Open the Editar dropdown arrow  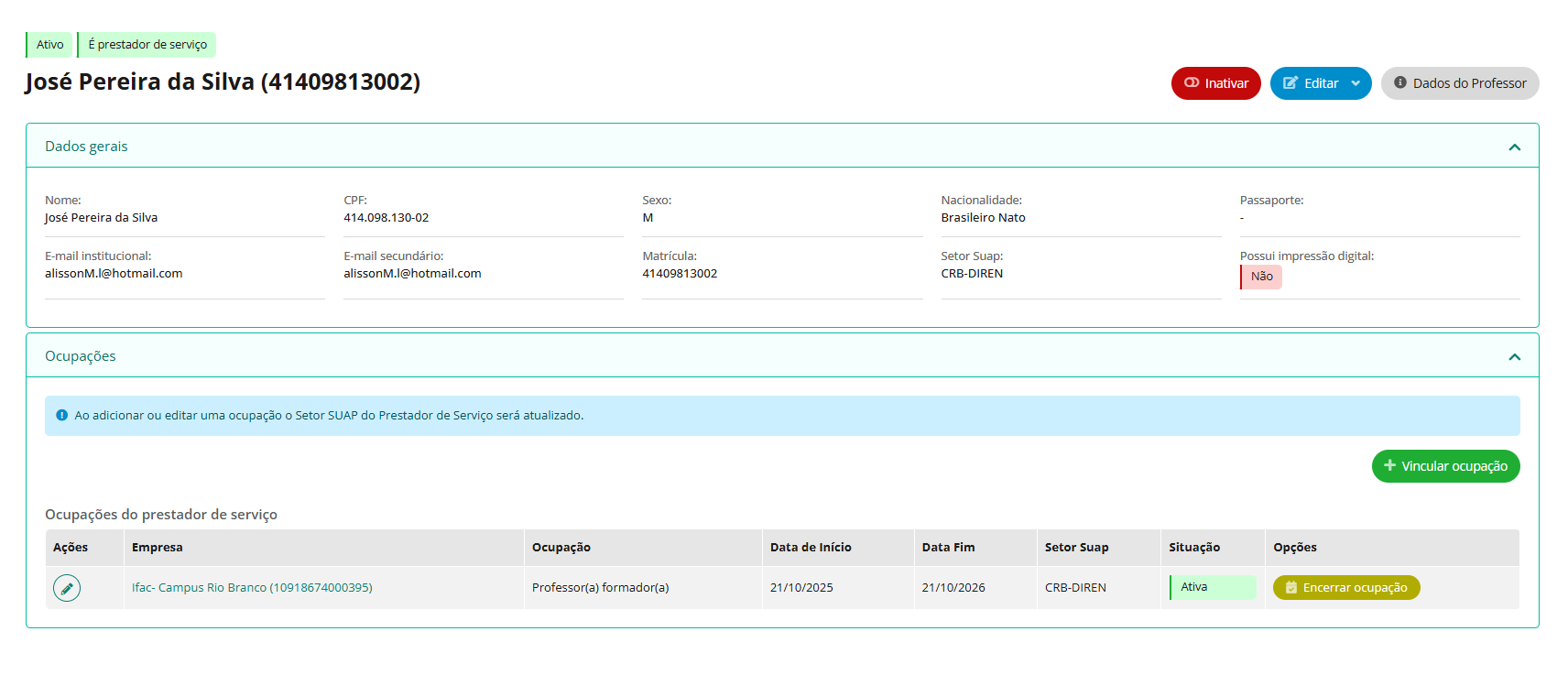click(x=1356, y=83)
